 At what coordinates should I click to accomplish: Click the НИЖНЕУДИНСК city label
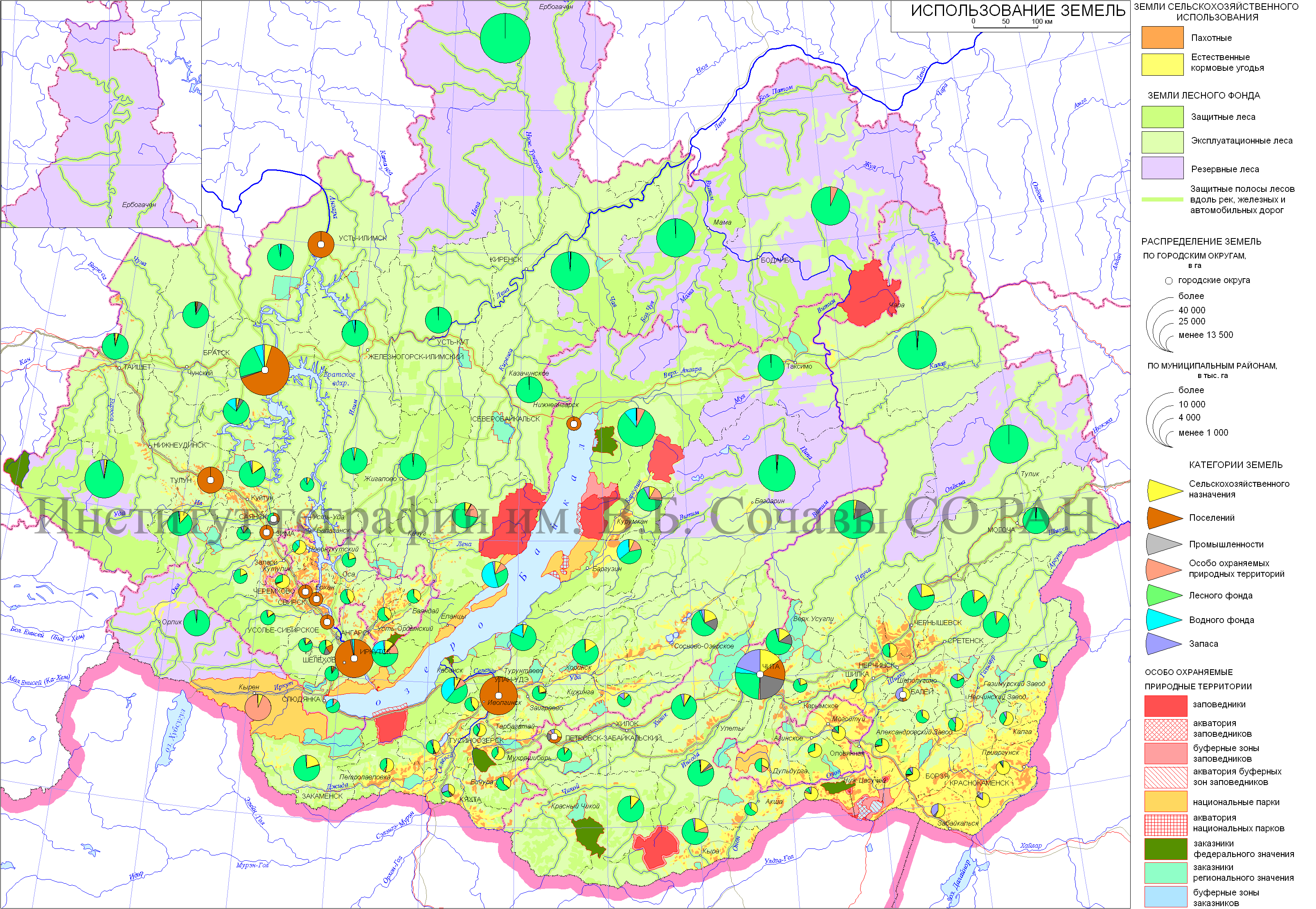pyautogui.click(x=180, y=445)
